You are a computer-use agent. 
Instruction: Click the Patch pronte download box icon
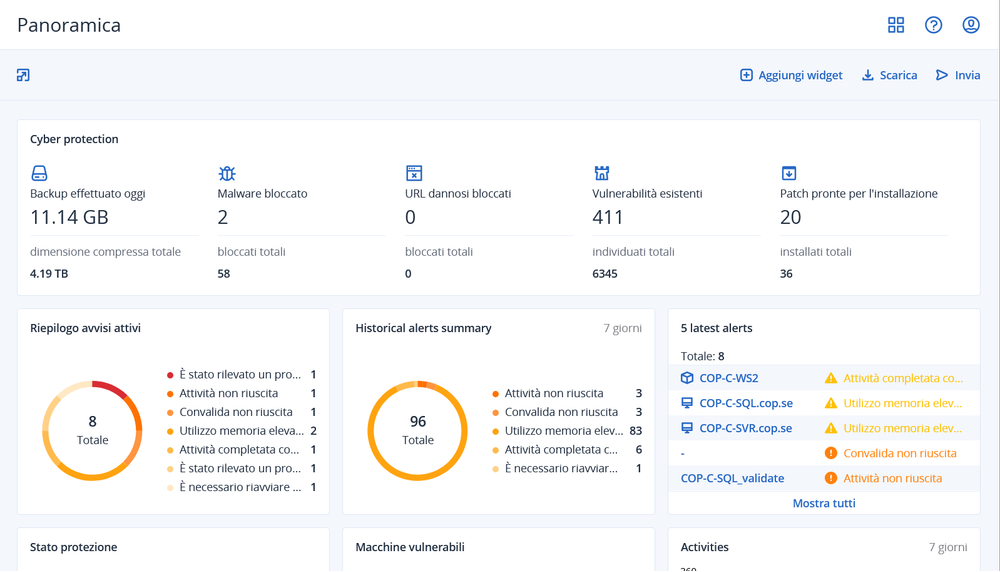pyautogui.click(x=789, y=173)
